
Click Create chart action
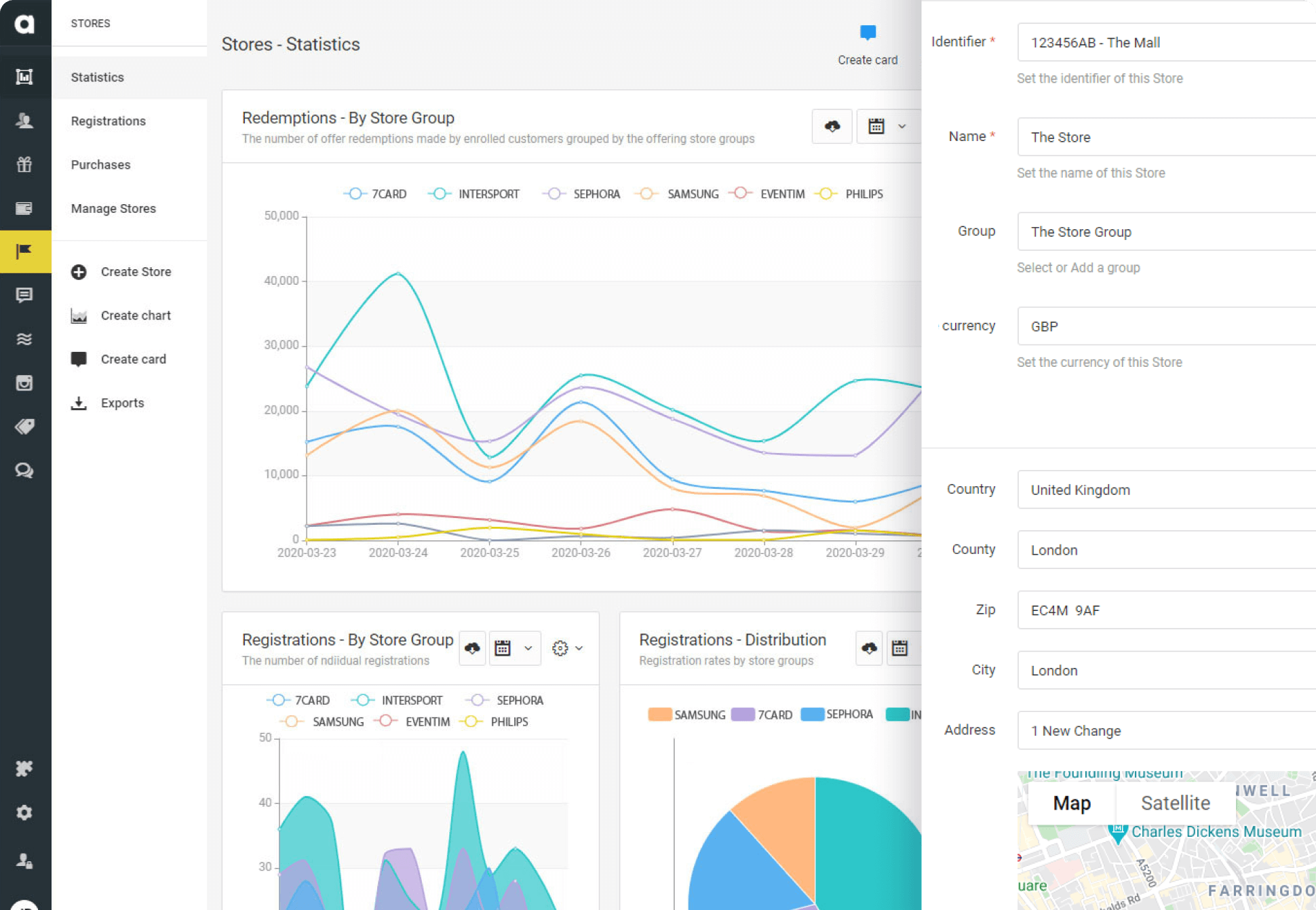pos(121,315)
